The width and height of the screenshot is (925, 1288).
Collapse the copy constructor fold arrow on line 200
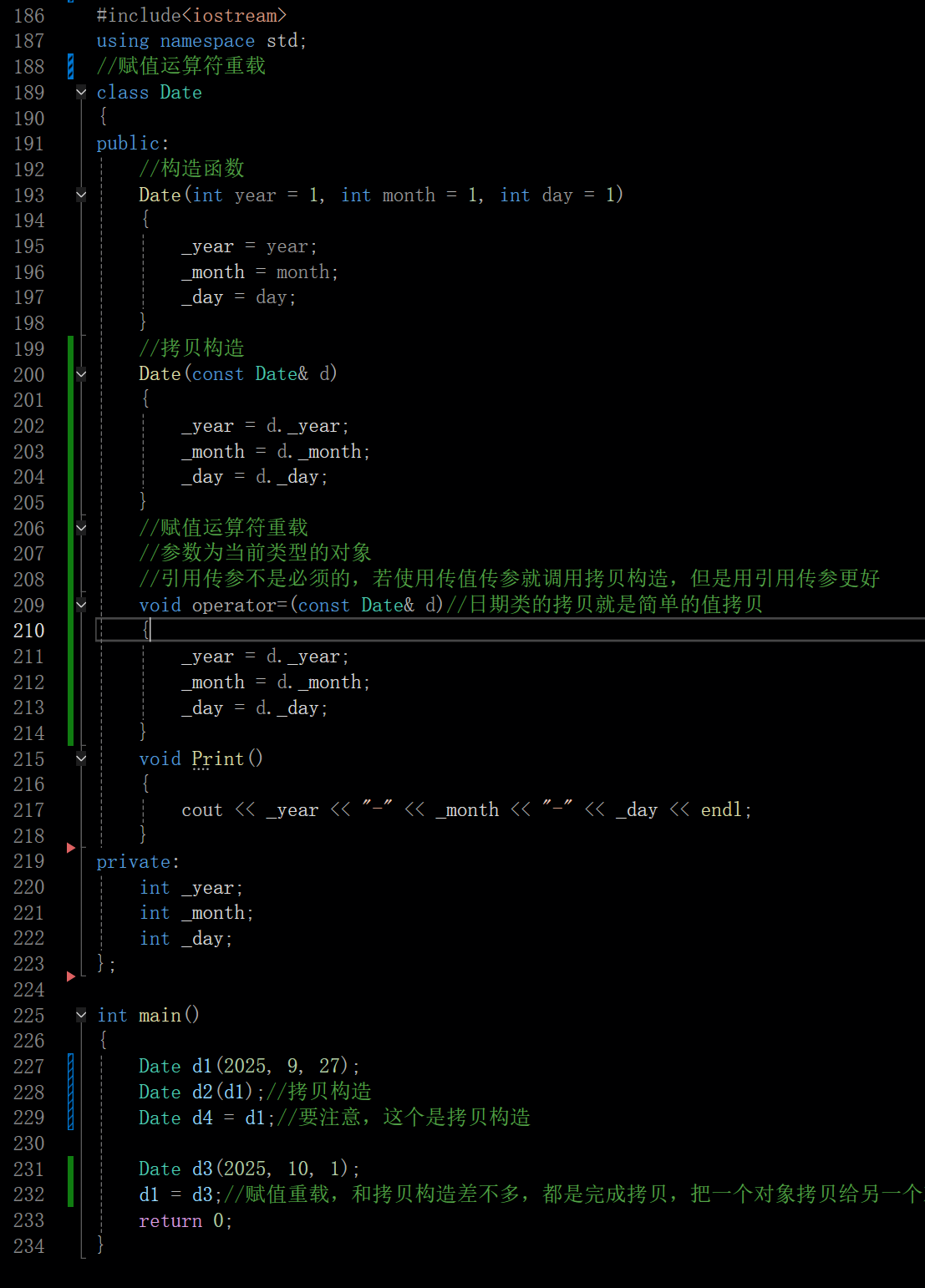point(81,374)
